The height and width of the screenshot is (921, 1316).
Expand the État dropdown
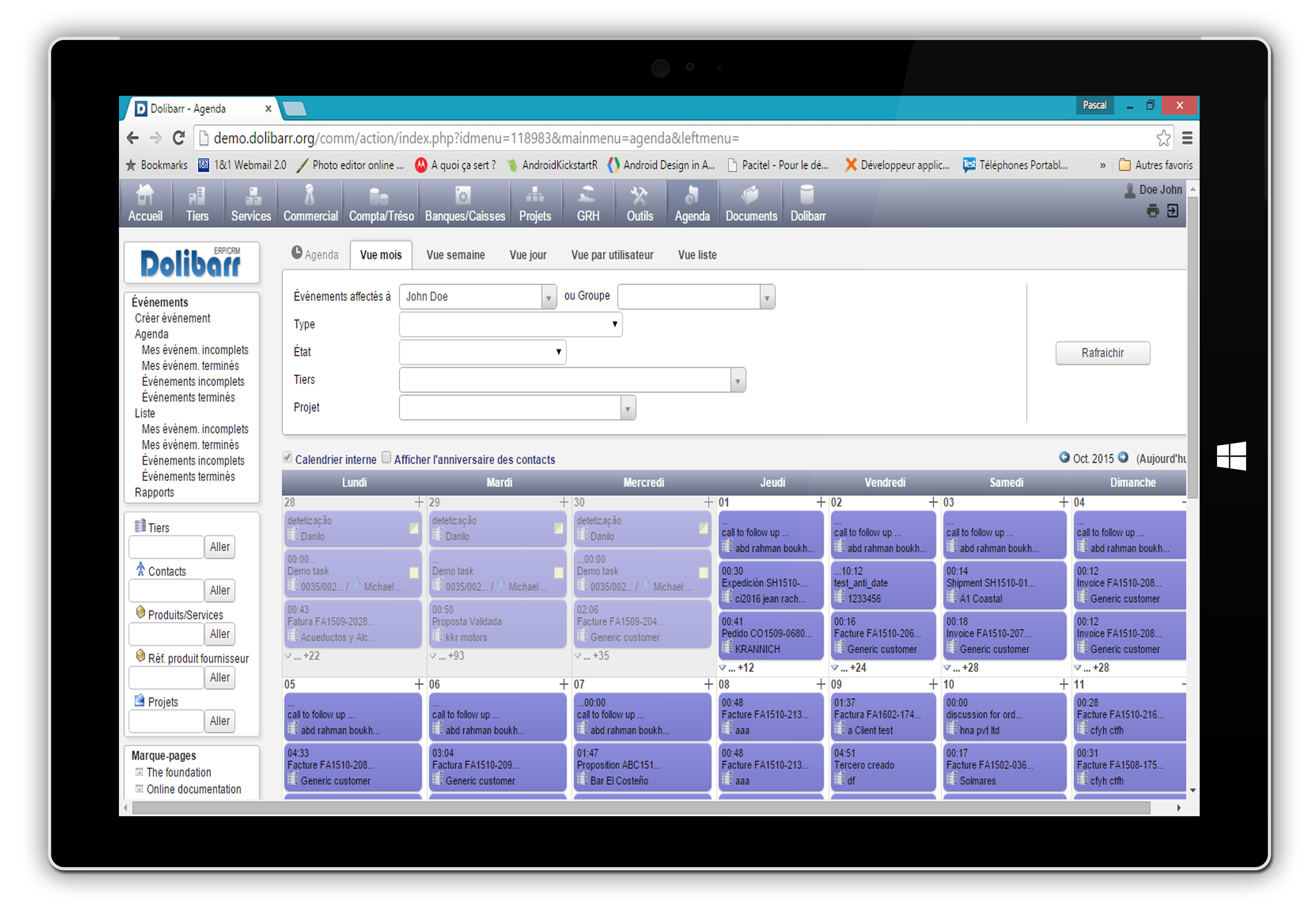[482, 352]
